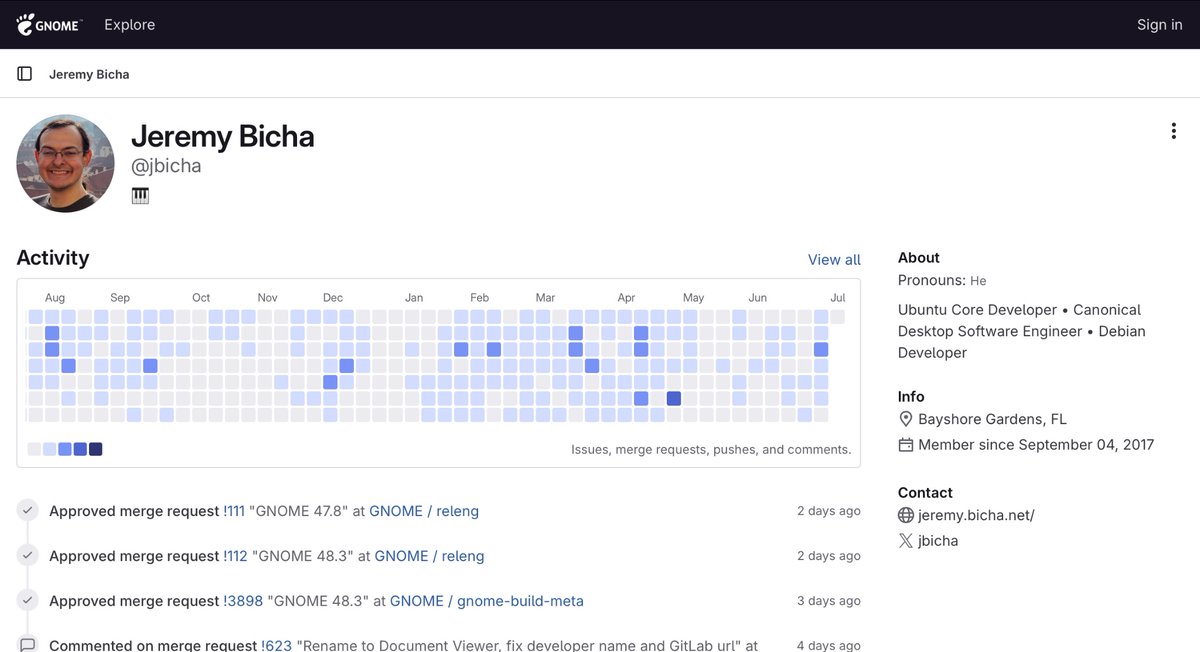Click the Aug month label in calendar
The image size is (1200, 652).
[55, 298]
